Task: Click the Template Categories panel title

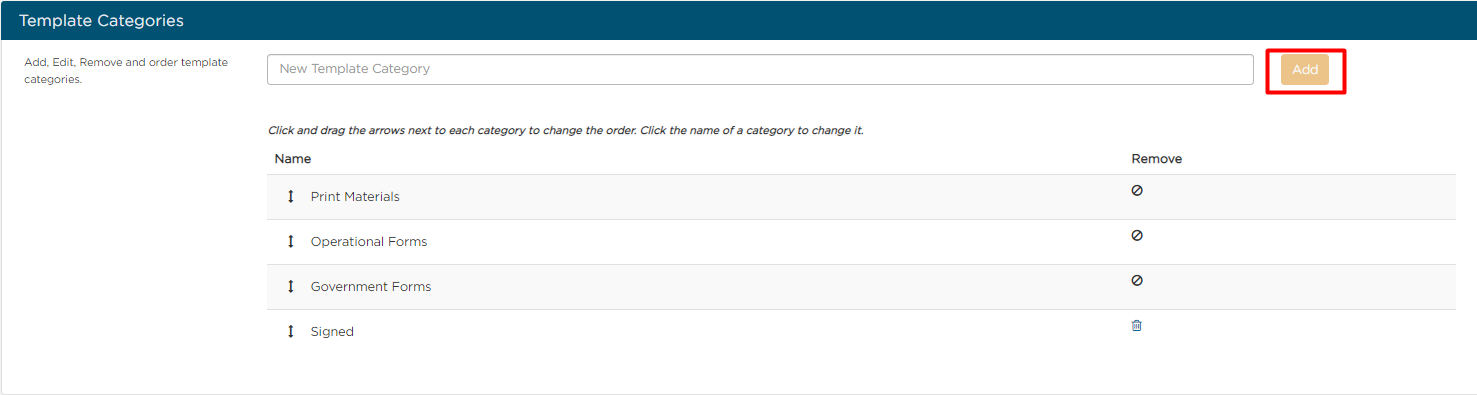Action: coord(101,20)
